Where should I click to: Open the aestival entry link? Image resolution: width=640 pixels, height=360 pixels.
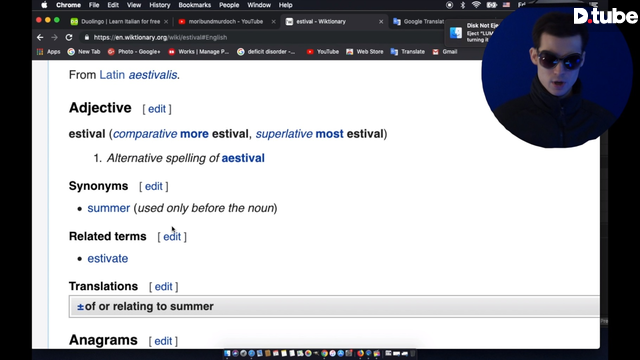[x=243, y=158]
